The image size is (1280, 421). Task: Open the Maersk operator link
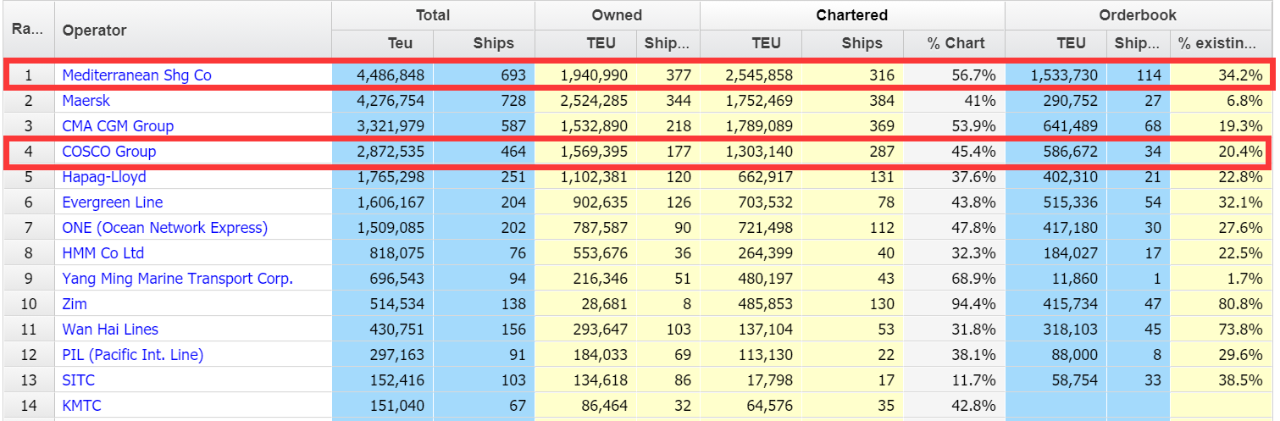tap(86, 101)
